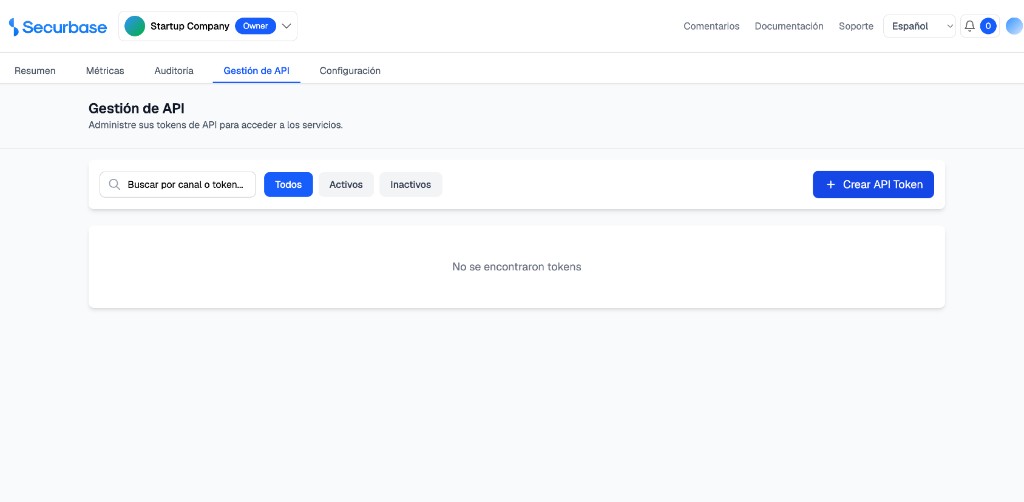Viewport: 1024px width, 502px height.
Task: Expand the Startup Company switcher chevron
Action: [286, 26]
